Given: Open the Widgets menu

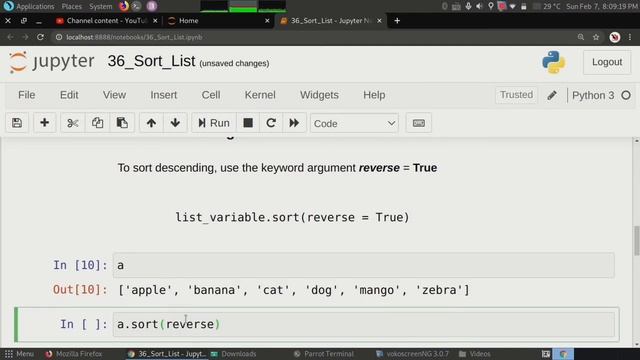Looking at the screenshot, I should [x=319, y=95].
